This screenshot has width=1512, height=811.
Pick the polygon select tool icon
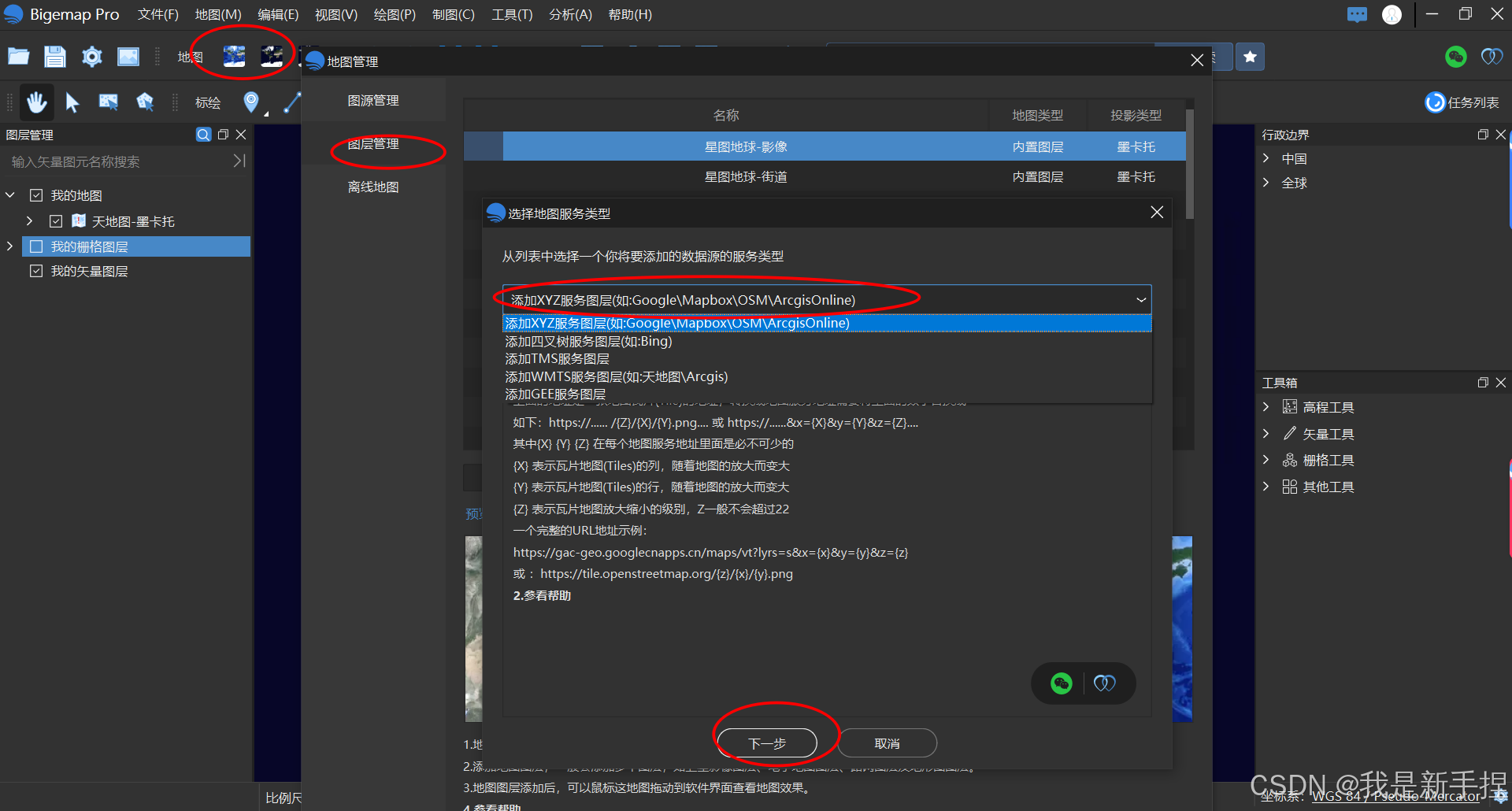click(146, 102)
